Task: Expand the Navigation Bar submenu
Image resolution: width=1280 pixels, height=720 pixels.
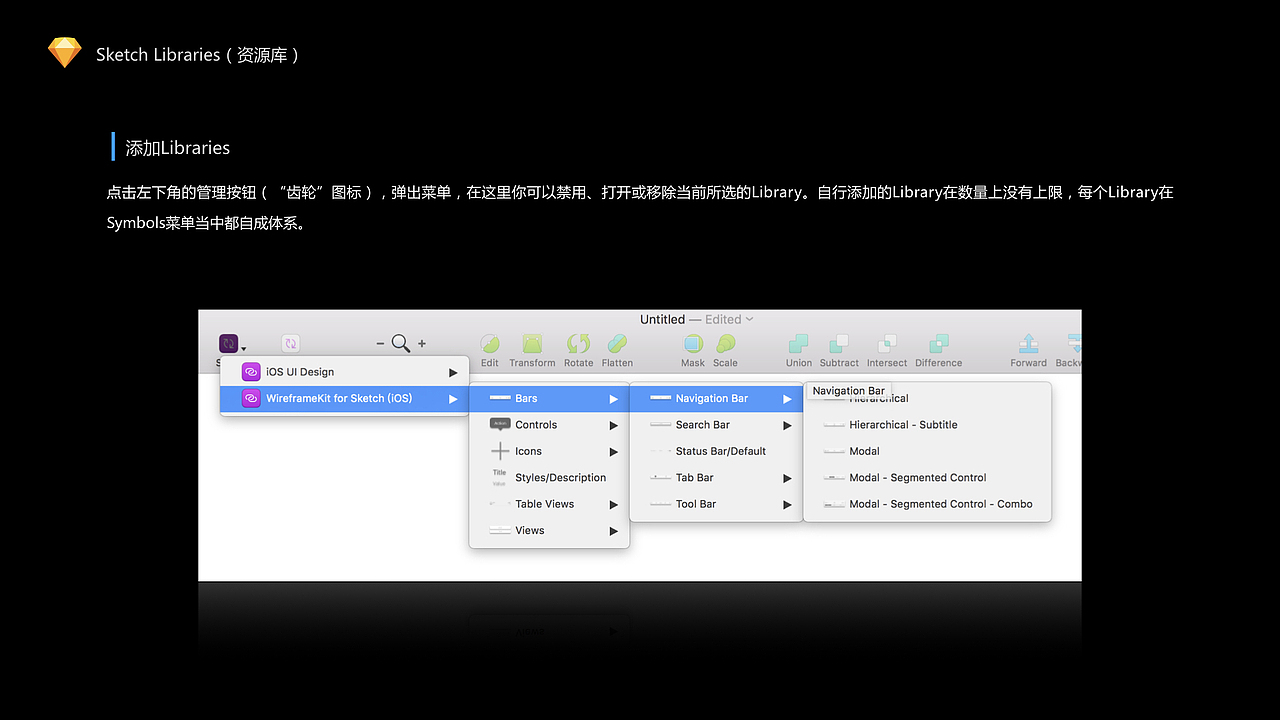Action: point(712,398)
